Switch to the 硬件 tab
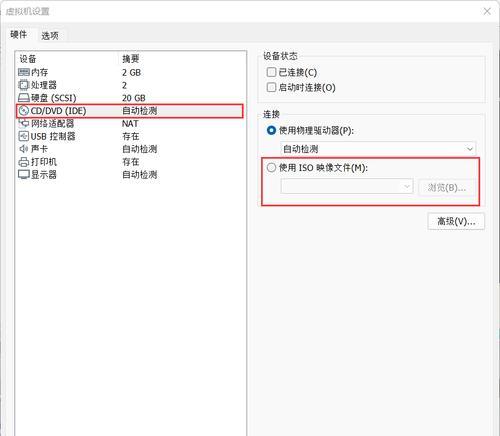The height and width of the screenshot is (436, 500). coord(19,34)
